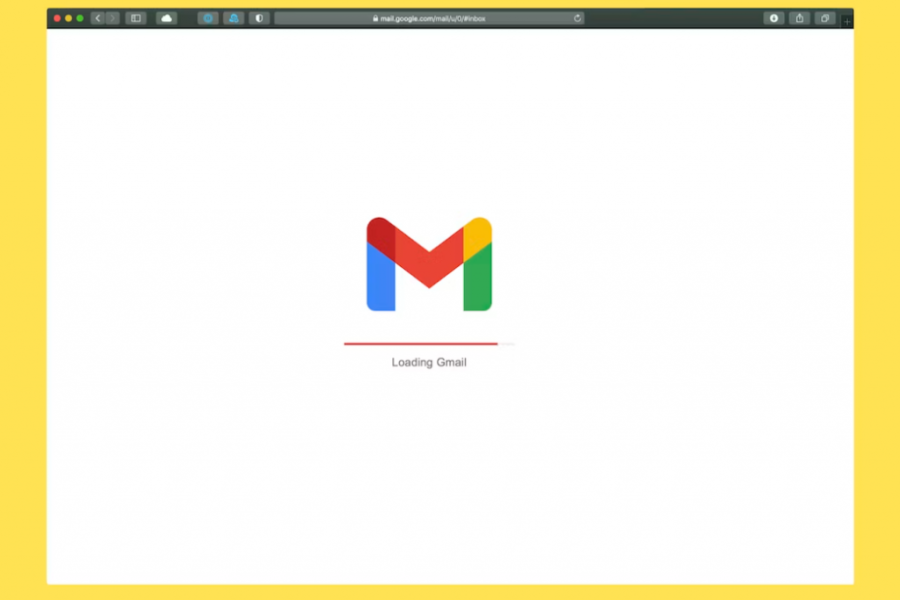Open the first blue extension icon
The image size is (900, 600).
pos(208,17)
